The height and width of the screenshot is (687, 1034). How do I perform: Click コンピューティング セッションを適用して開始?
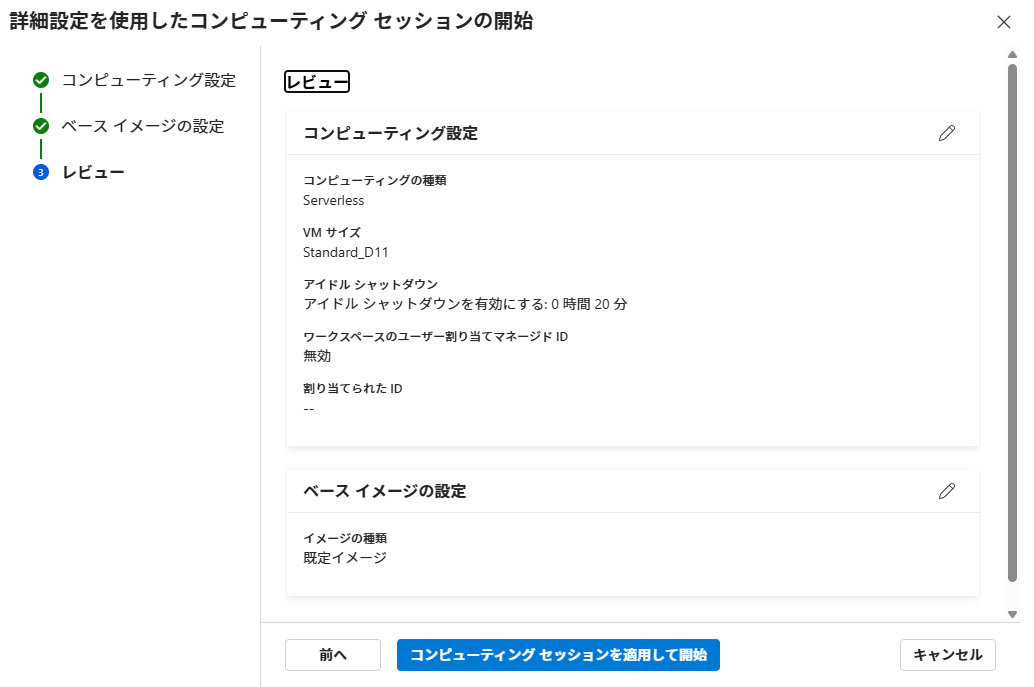(x=558, y=655)
